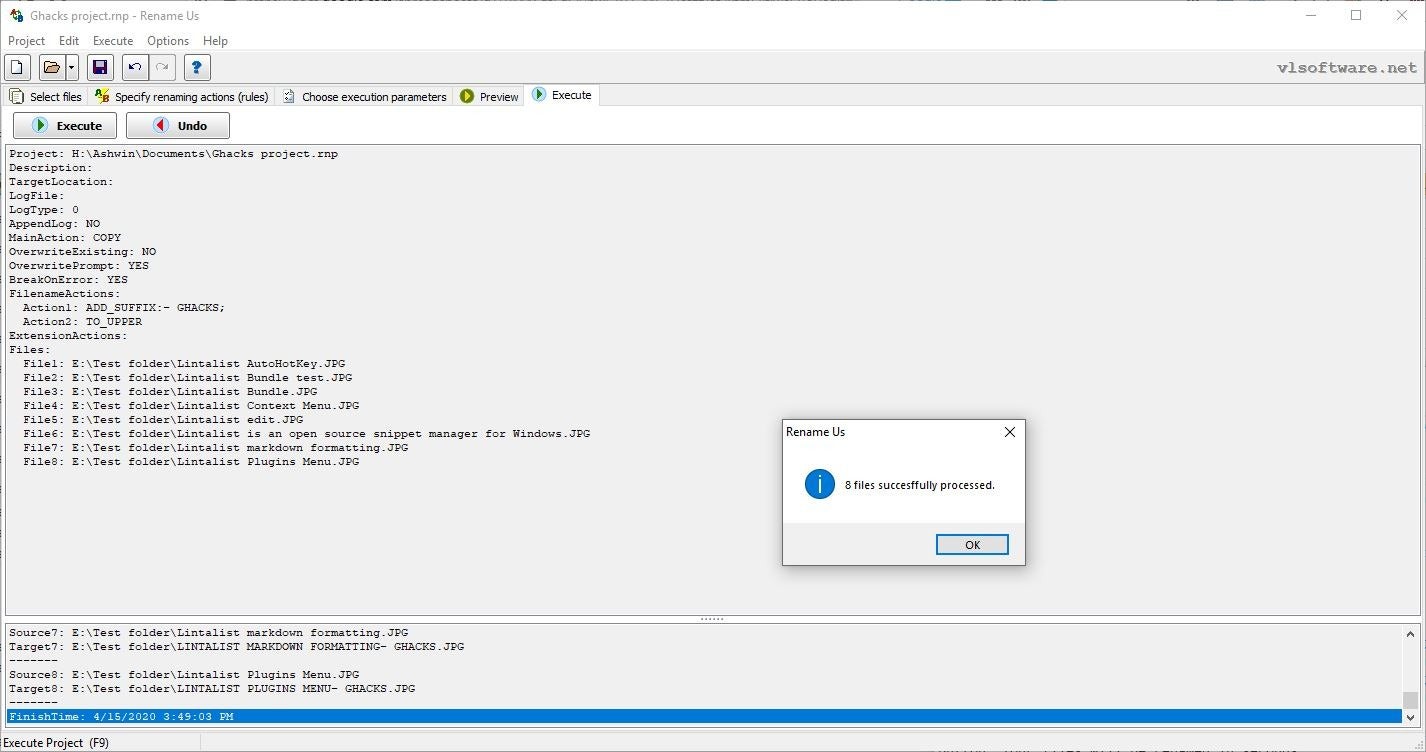
Task: Switch to the Preview tab
Action: [x=490, y=97]
